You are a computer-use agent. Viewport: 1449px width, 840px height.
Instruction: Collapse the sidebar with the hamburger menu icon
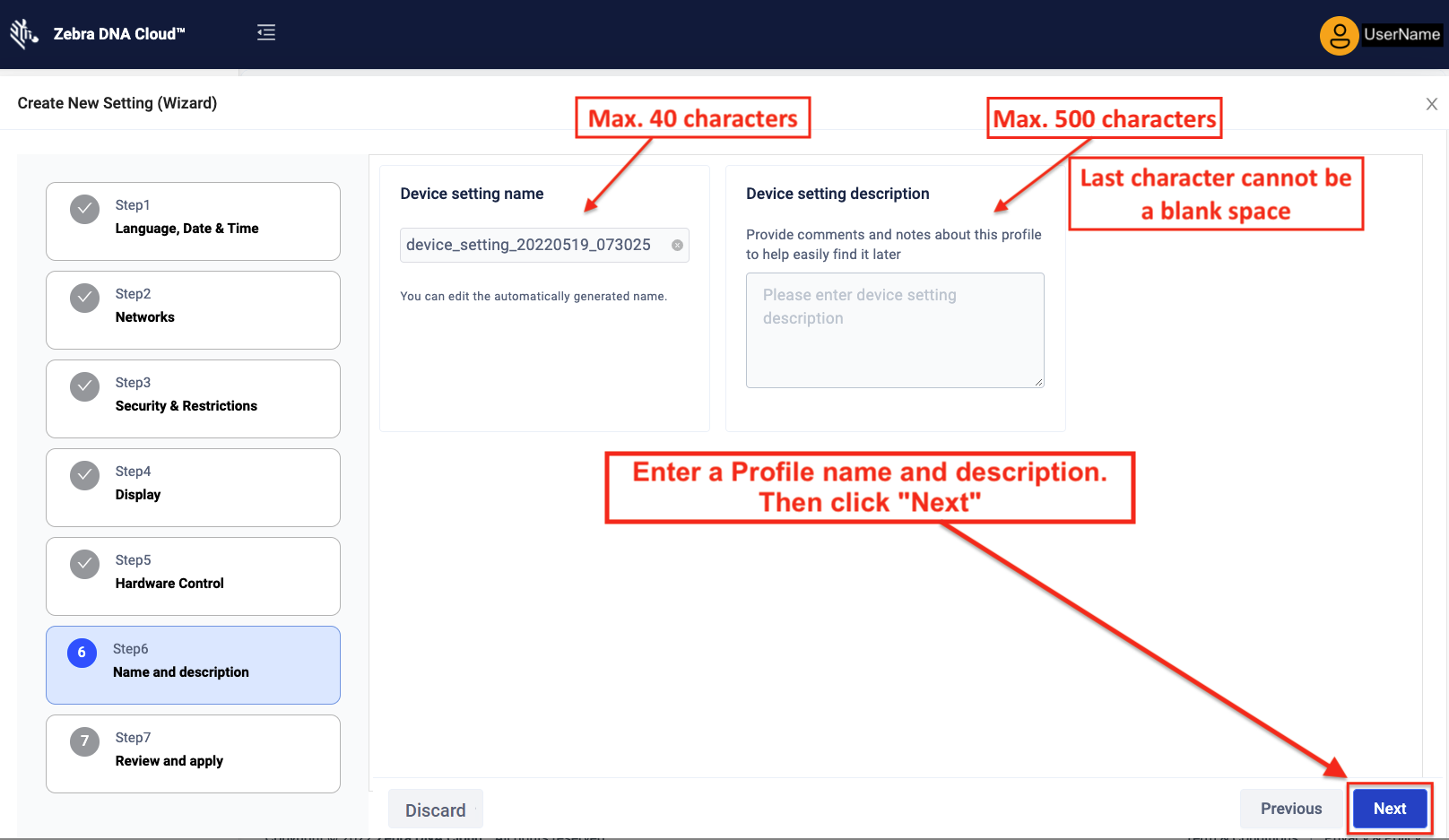click(266, 33)
